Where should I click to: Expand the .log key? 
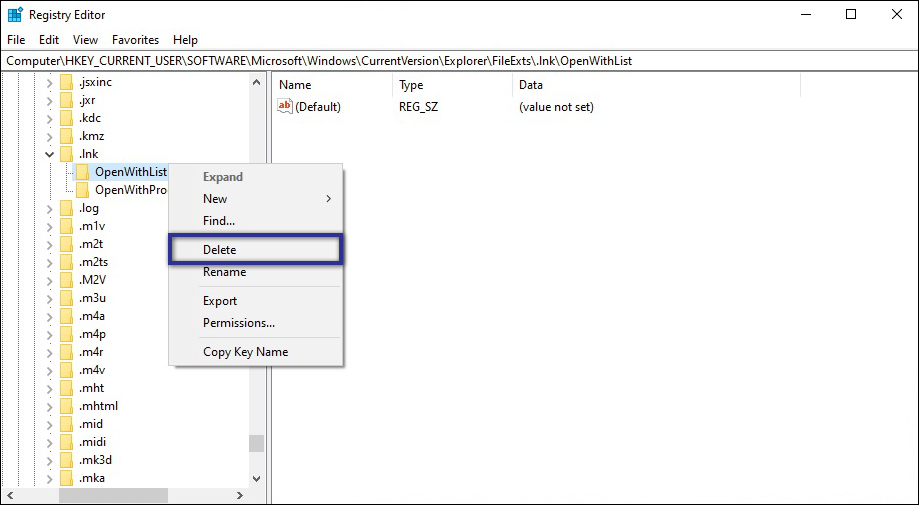[50, 208]
